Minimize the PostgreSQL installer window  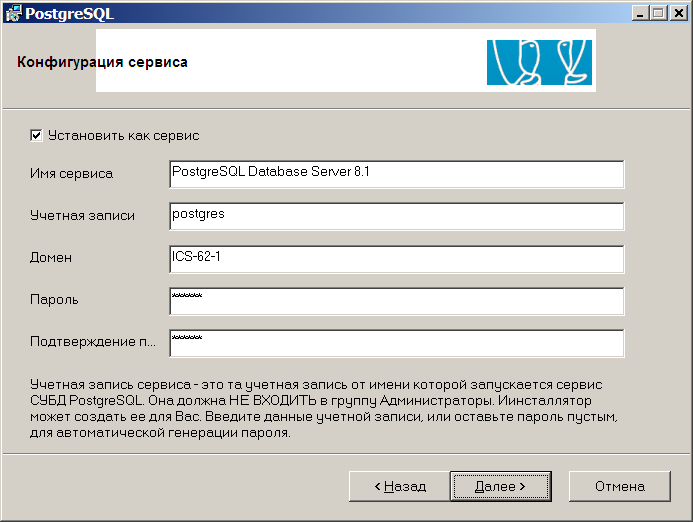pos(640,13)
